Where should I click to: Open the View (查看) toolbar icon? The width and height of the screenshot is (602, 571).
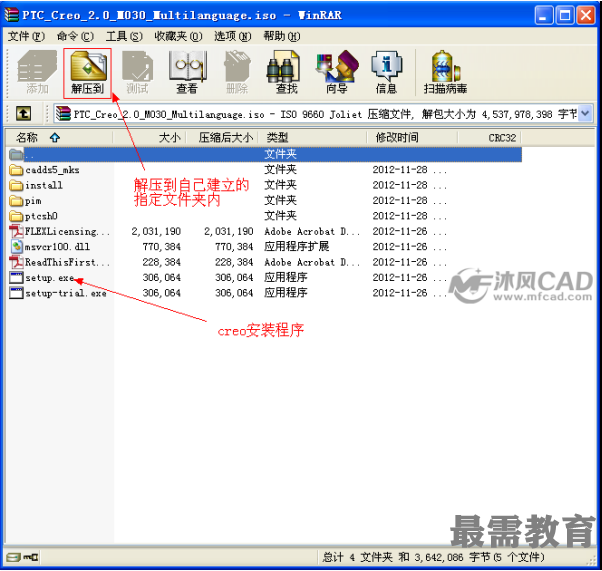(x=187, y=73)
